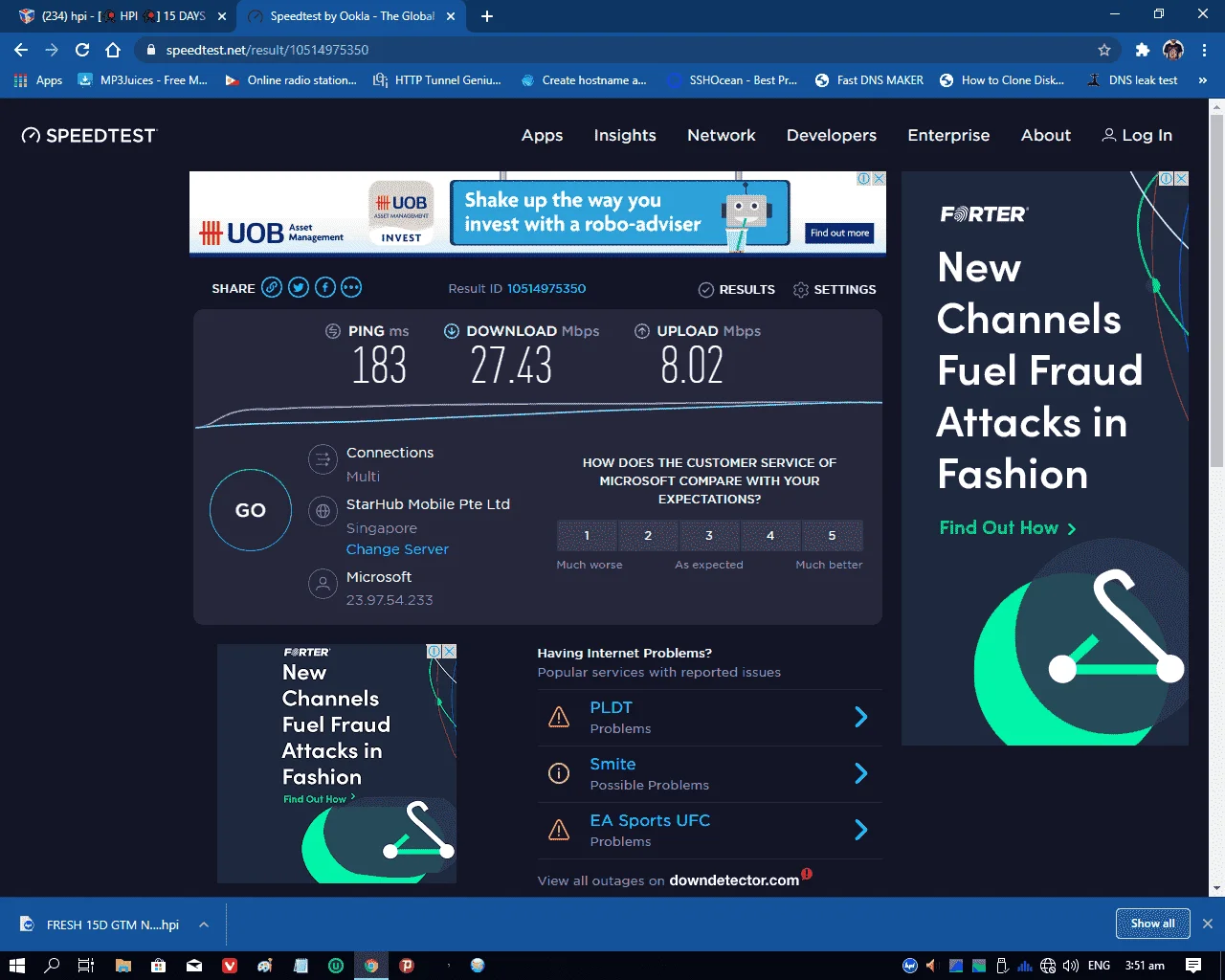Open the RESULTS history
Screen dimensions: 1225x980
tap(736, 289)
